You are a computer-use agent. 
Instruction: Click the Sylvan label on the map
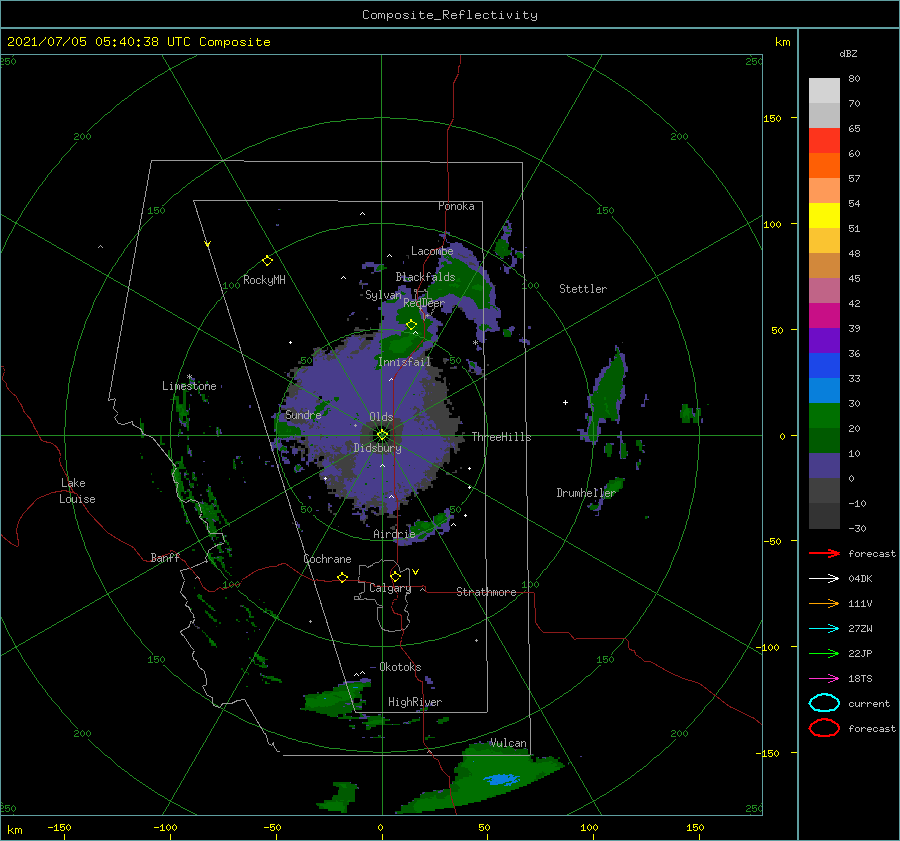383,295
